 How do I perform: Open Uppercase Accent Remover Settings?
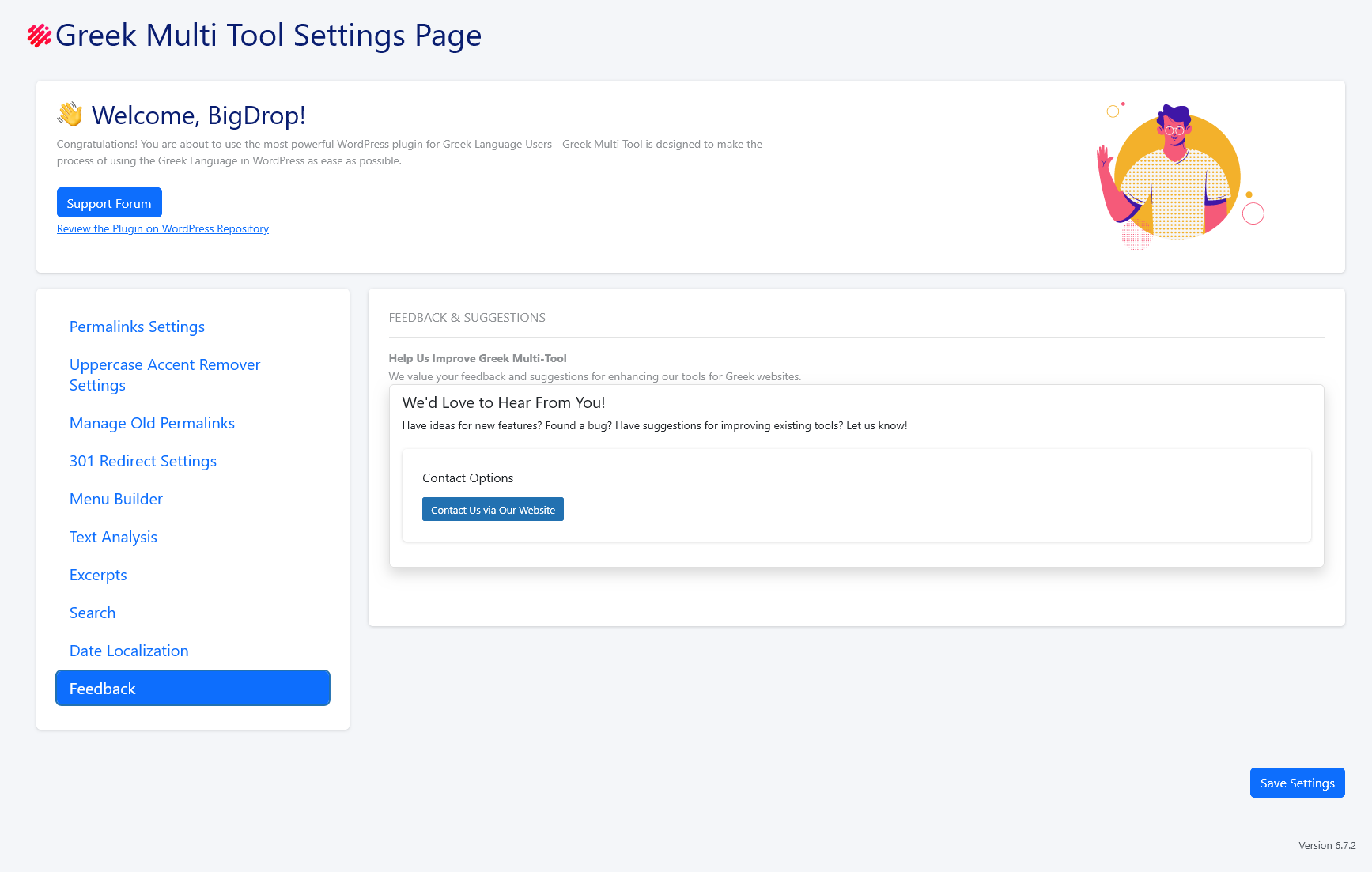[x=164, y=375]
